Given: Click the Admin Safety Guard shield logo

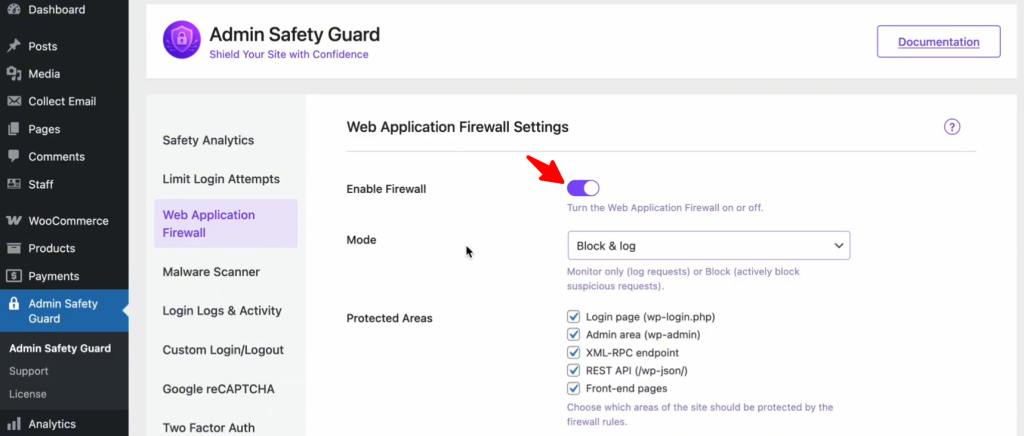Looking at the screenshot, I should [182, 41].
